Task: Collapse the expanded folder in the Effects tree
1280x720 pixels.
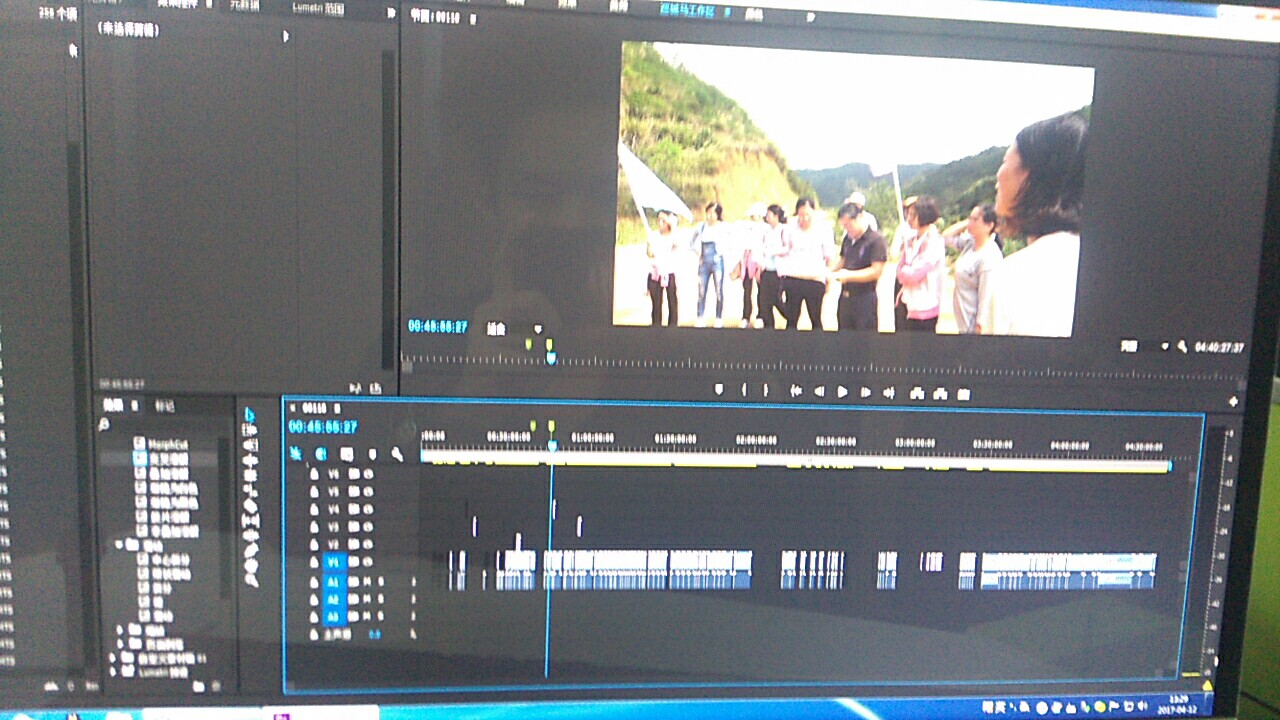Action: point(120,545)
